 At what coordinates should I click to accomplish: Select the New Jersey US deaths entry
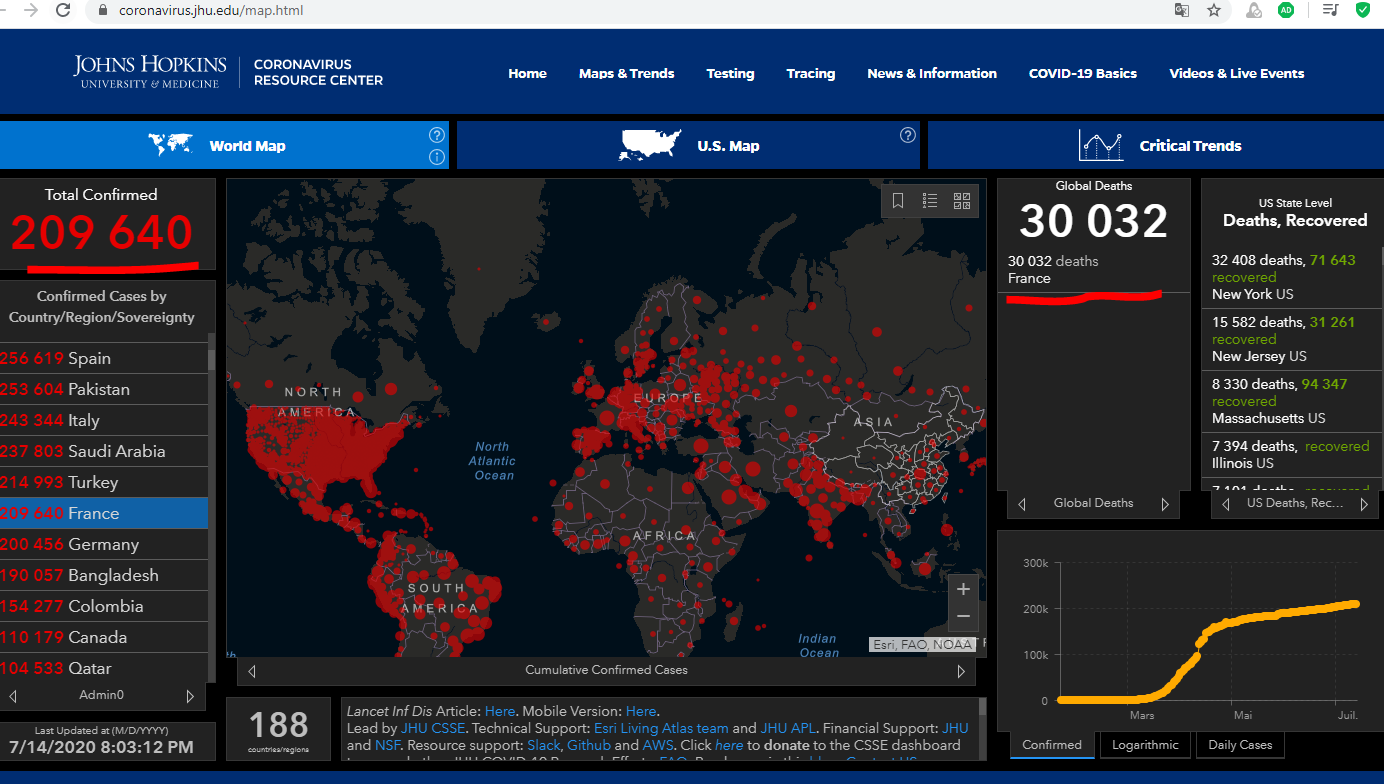1291,339
